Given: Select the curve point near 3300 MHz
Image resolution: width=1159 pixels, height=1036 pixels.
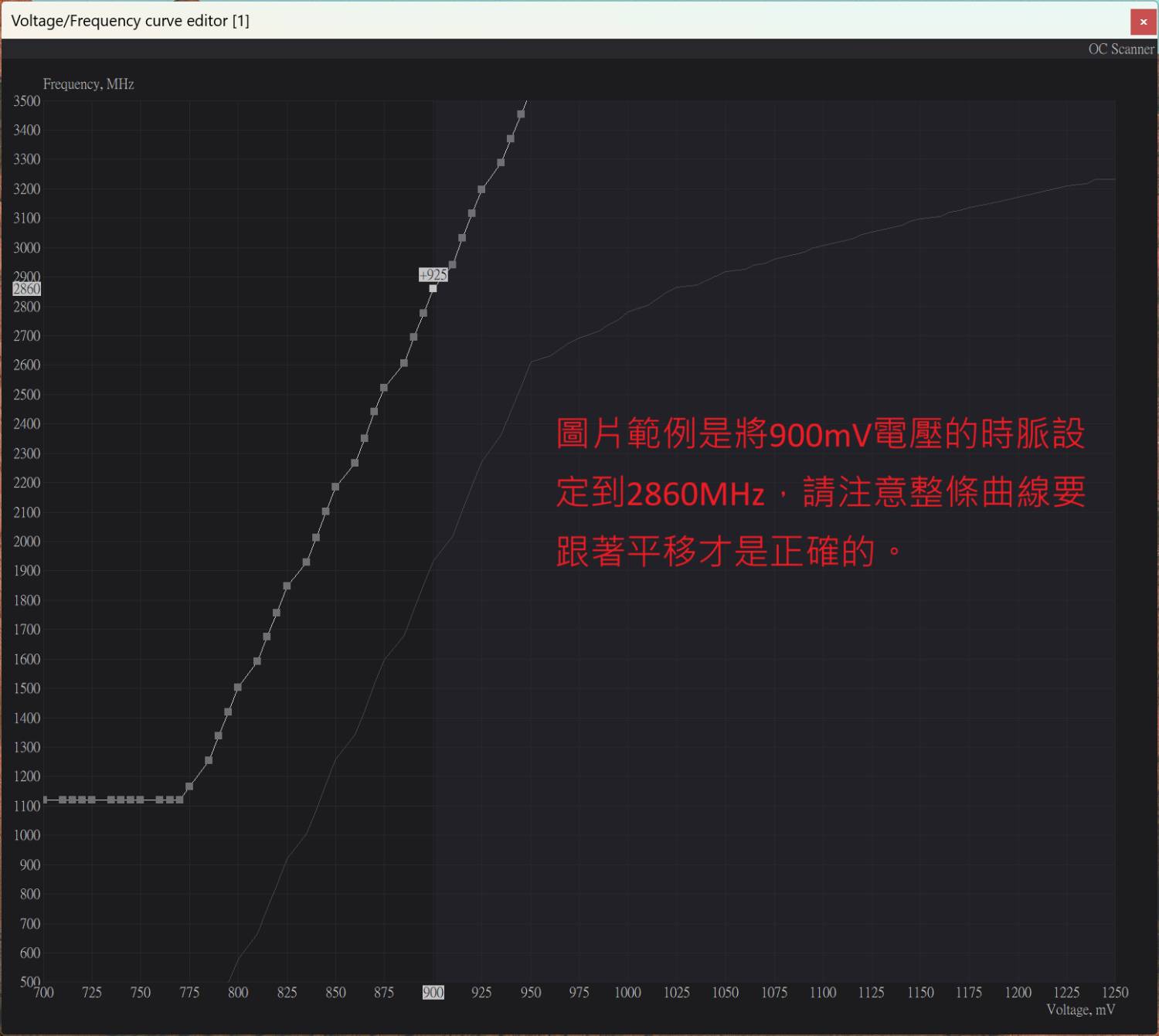Looking at the screenshot, I should coord(501,163).
